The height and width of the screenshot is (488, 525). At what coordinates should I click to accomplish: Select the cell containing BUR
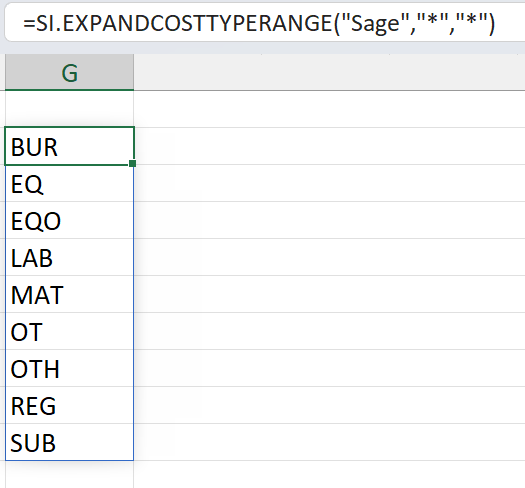click(x=70, y=146)
